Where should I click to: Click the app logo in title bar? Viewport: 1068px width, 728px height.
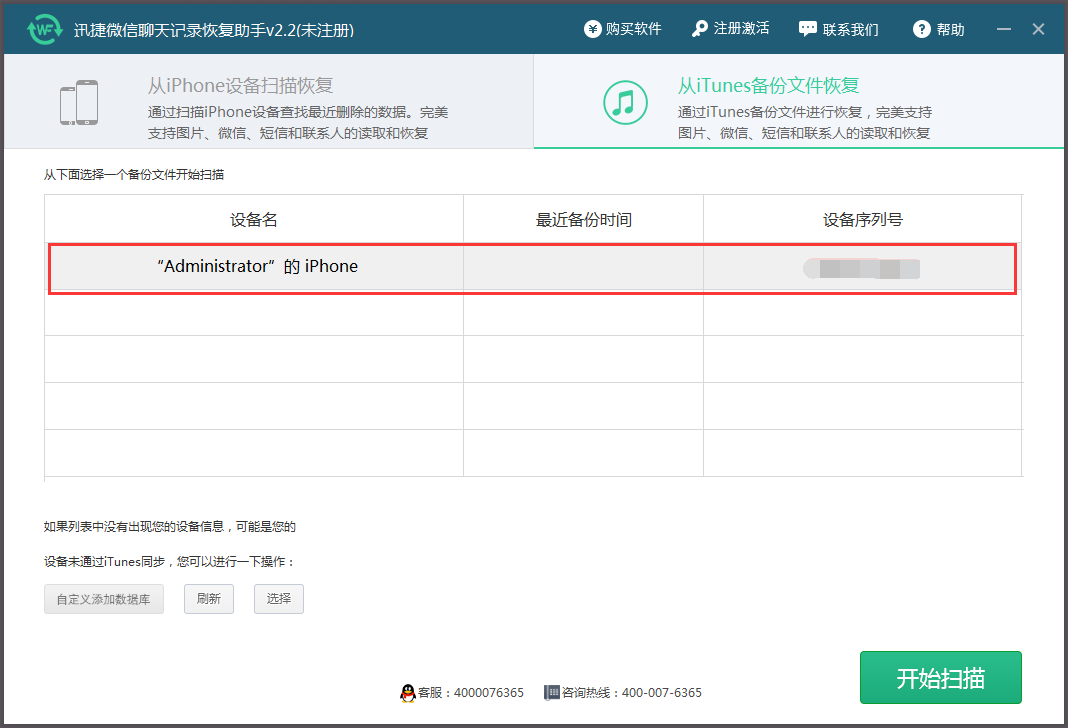pyautogui.click(x=44, y=27)
